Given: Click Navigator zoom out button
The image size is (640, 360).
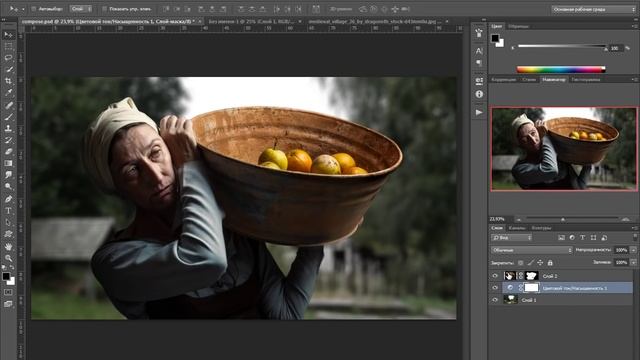Looking at the screenshot, I should [x=518, y=220].
